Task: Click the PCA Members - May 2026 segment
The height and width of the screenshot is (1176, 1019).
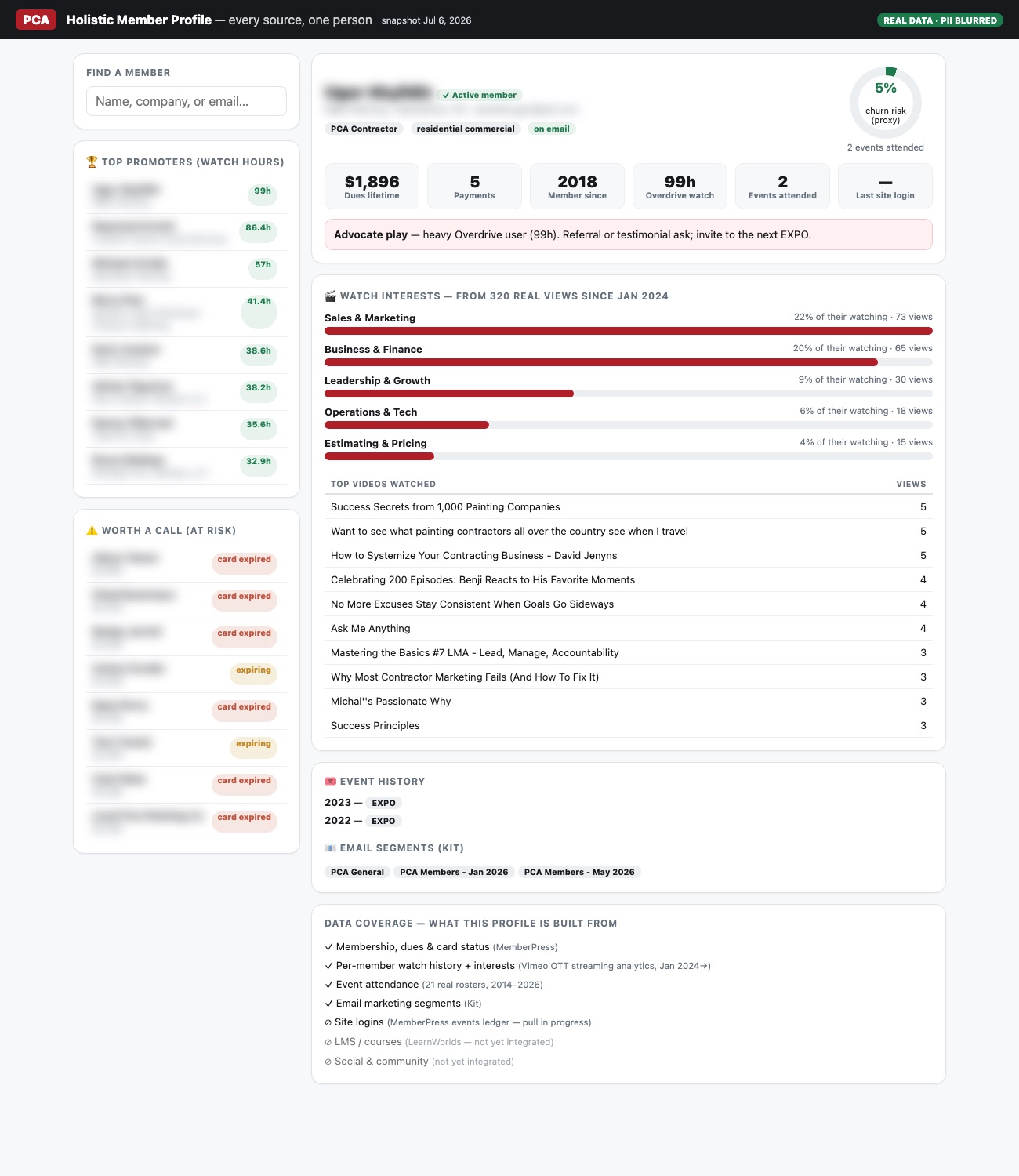Action: pyautogui.click(x=579, y=872)
